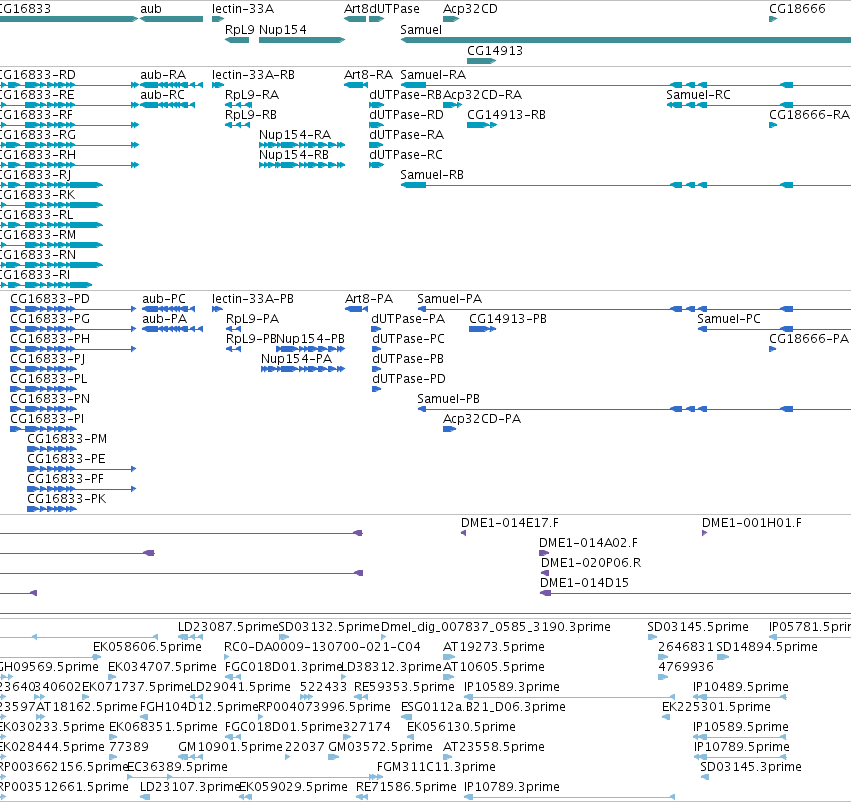Viewport: 851px width, 802px height.
Task: Open the Acp32CD-PA protein label
Action: click(482, 419)
